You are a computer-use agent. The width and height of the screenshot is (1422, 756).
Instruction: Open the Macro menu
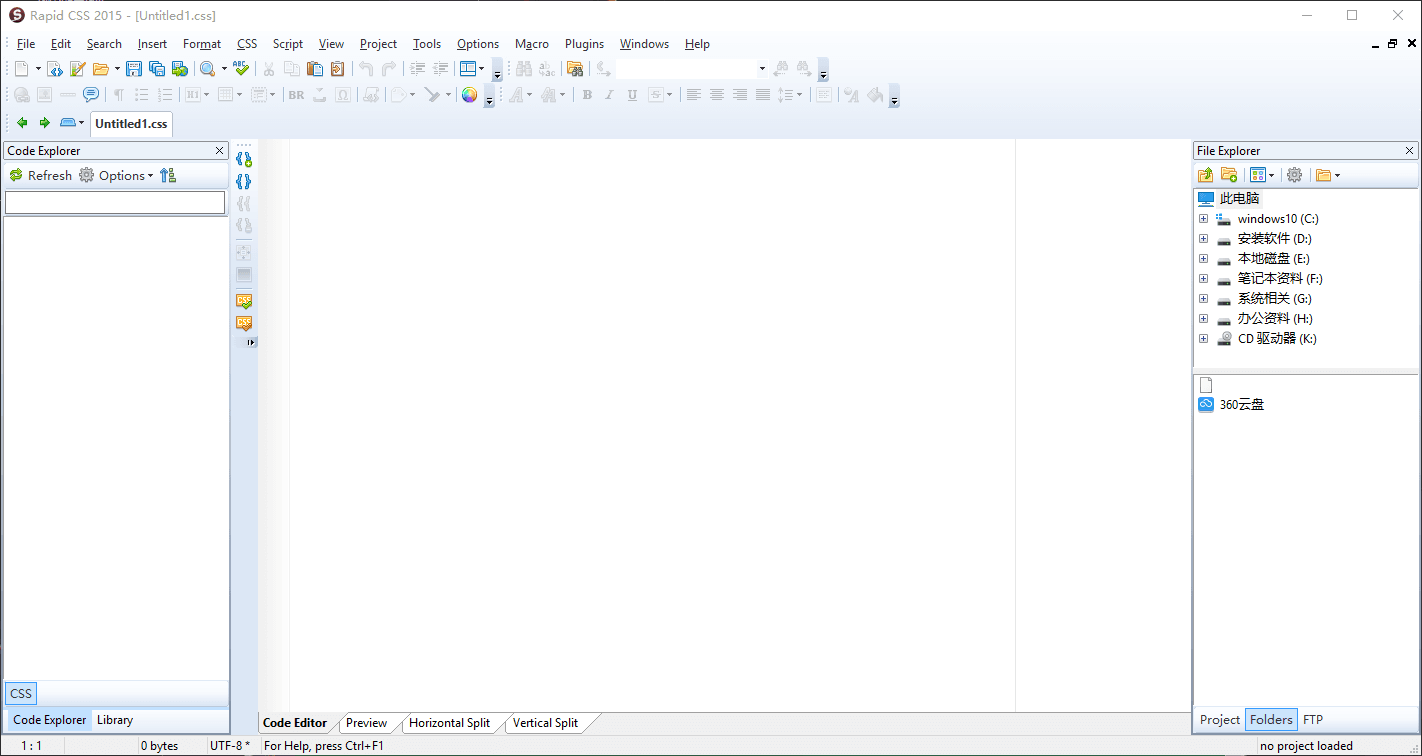tap(532, 44)
